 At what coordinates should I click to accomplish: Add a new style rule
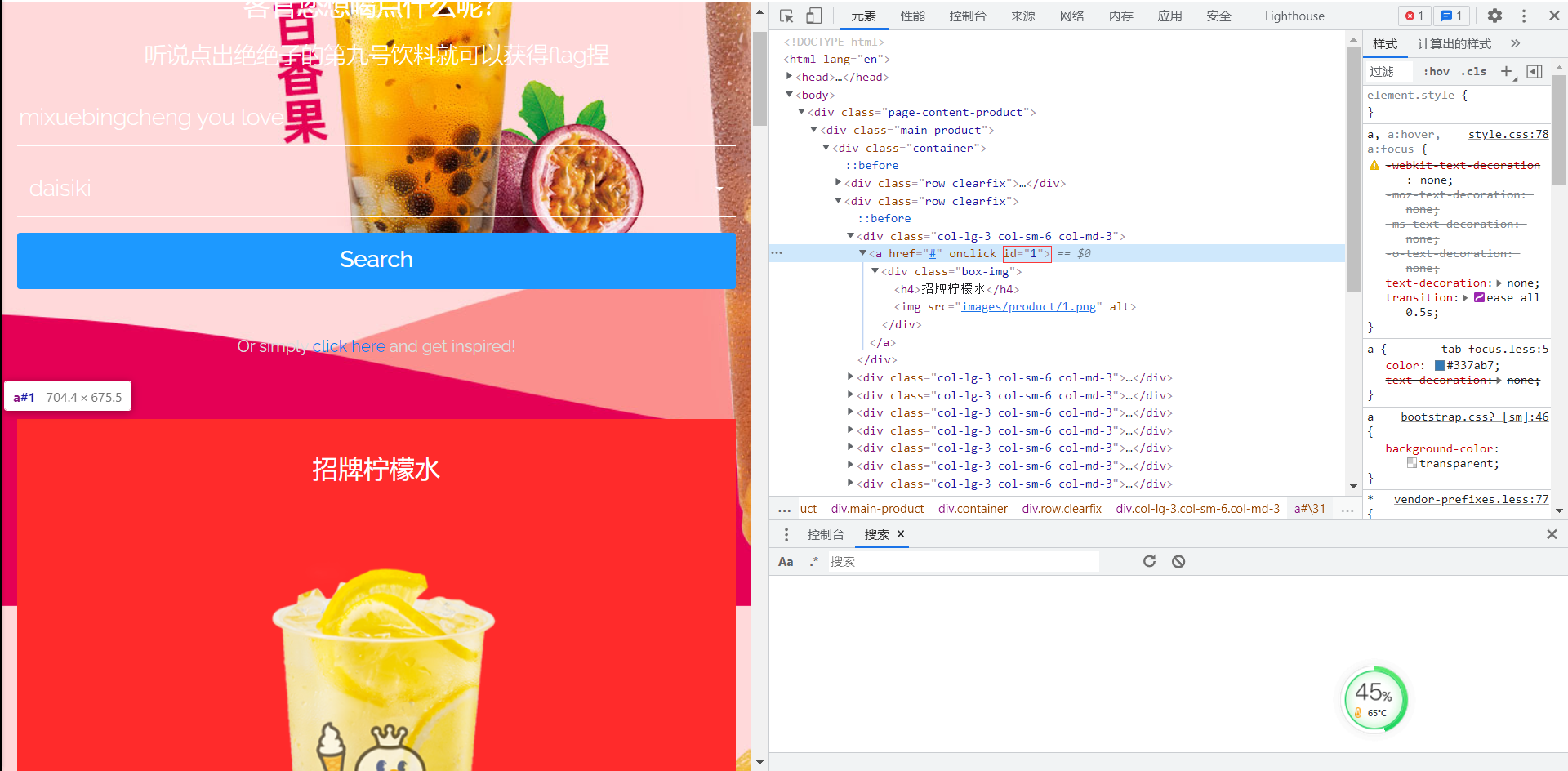point(1507,71)
